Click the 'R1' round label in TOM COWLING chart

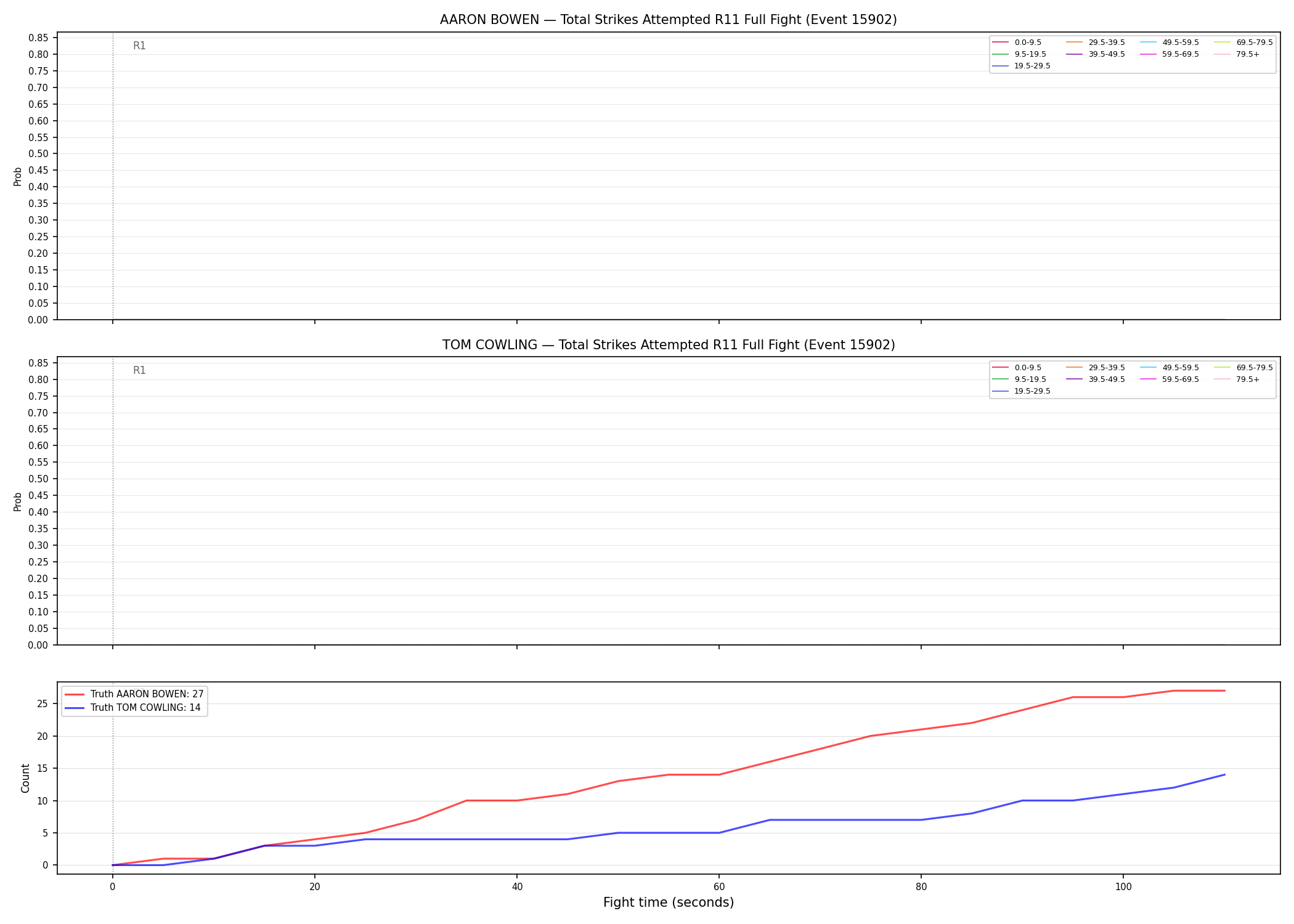139,371
